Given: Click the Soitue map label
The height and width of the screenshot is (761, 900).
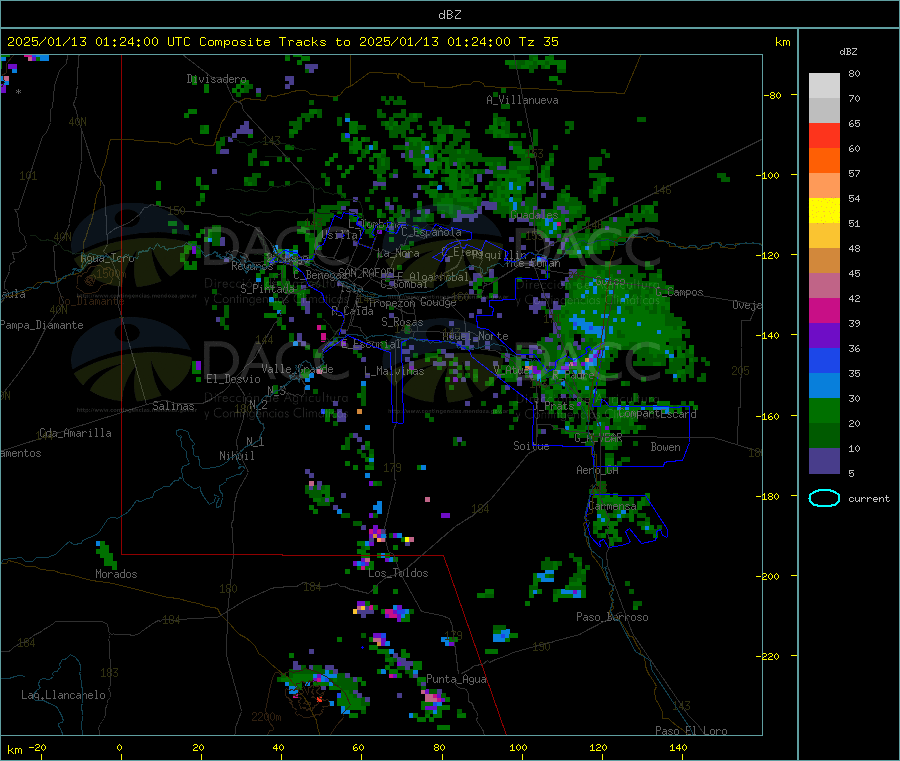Looking at the screenshot, I should [x=531, y=446].
